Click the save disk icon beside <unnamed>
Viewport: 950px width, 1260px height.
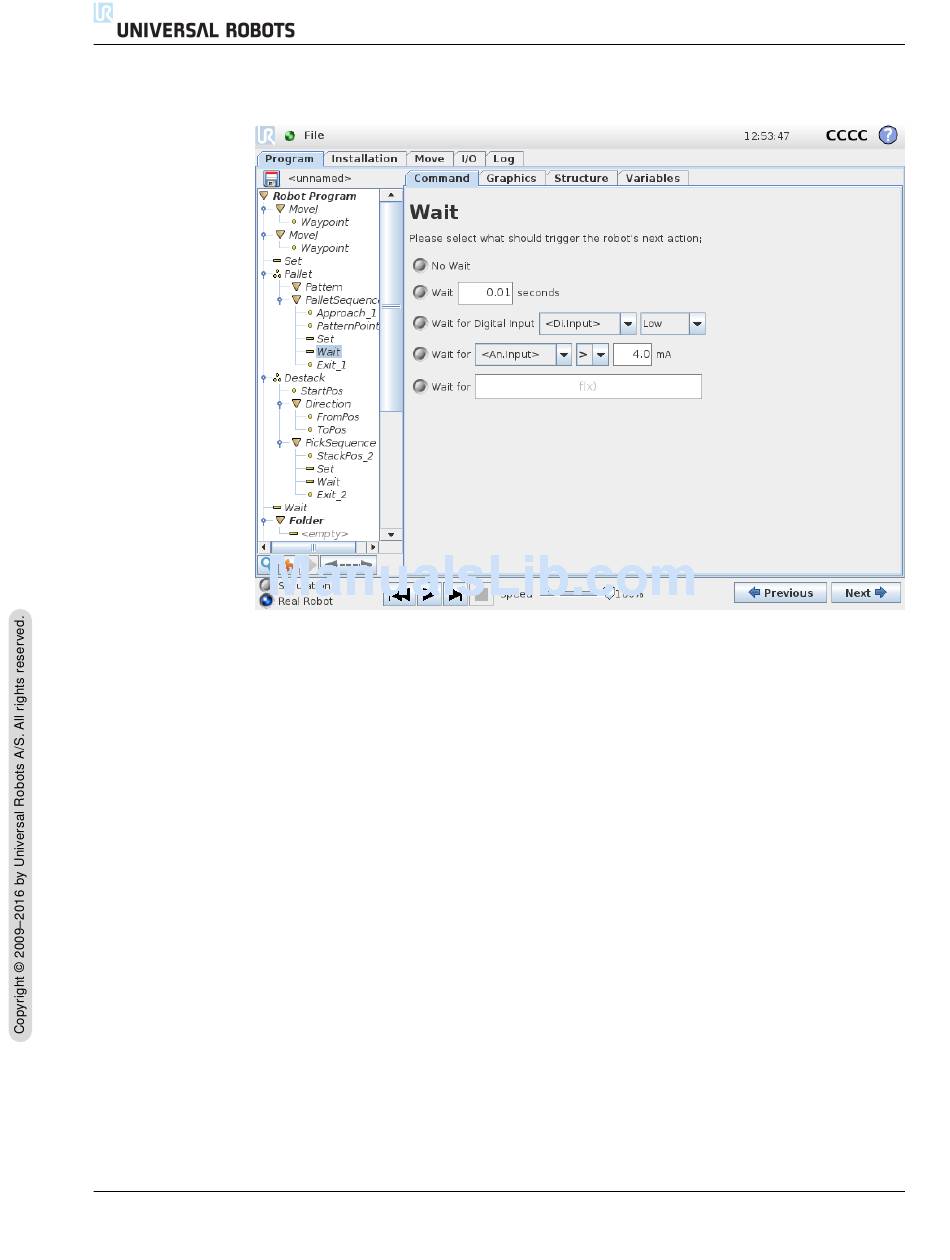[x=271, y=178]
